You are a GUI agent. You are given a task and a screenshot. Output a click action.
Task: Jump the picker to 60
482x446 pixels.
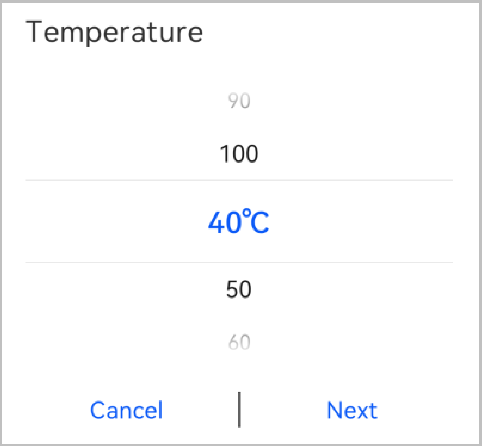(239, 342)
